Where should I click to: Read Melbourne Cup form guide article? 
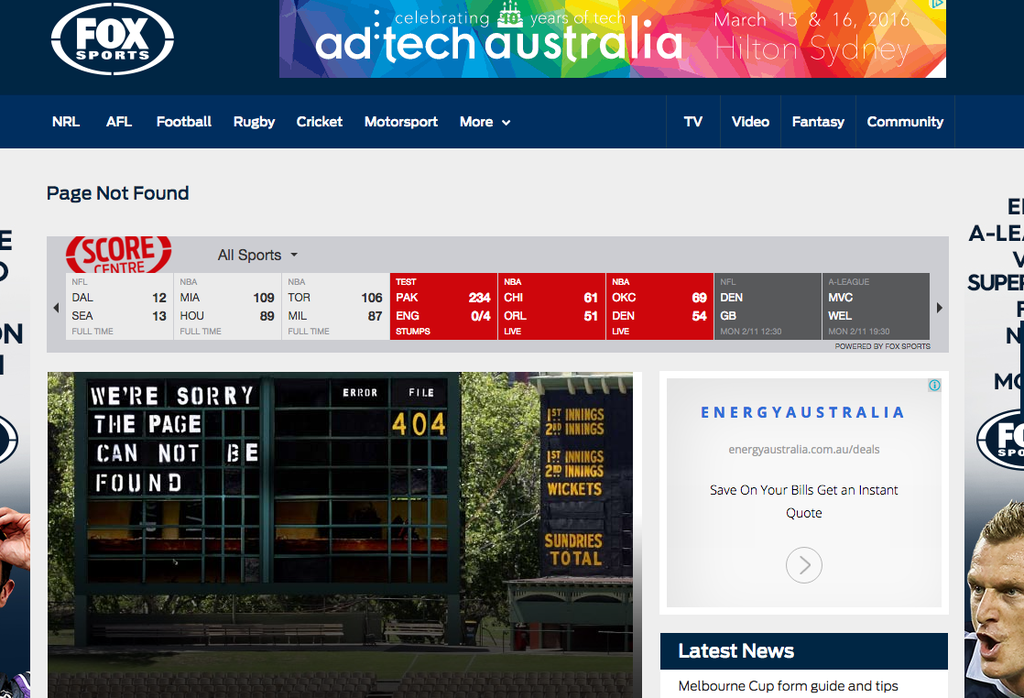[x=788, y=686]
